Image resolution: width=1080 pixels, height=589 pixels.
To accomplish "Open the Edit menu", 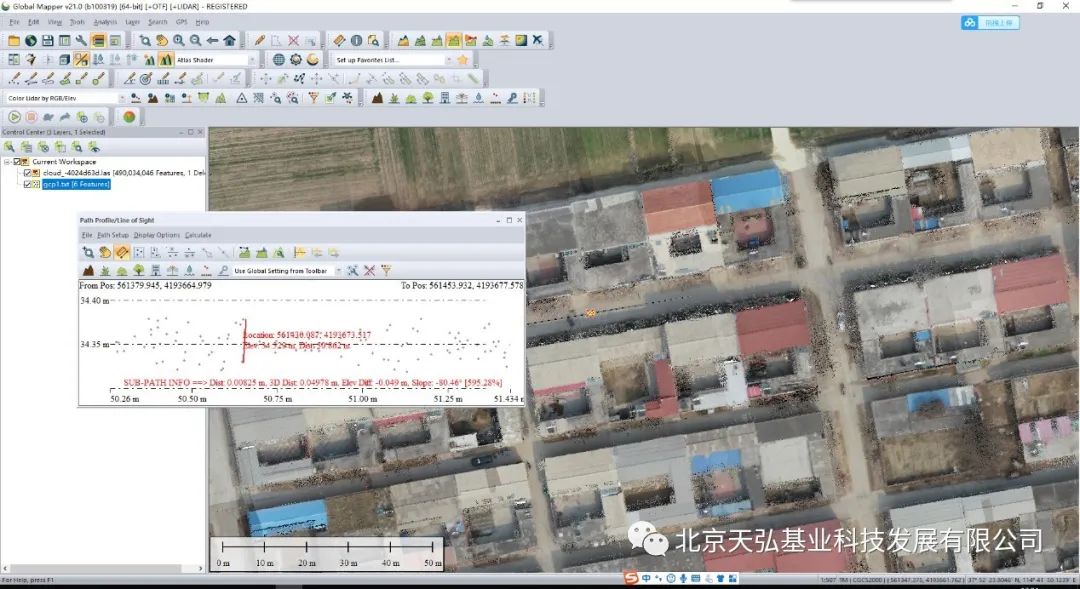I will (x=34, y=22).
